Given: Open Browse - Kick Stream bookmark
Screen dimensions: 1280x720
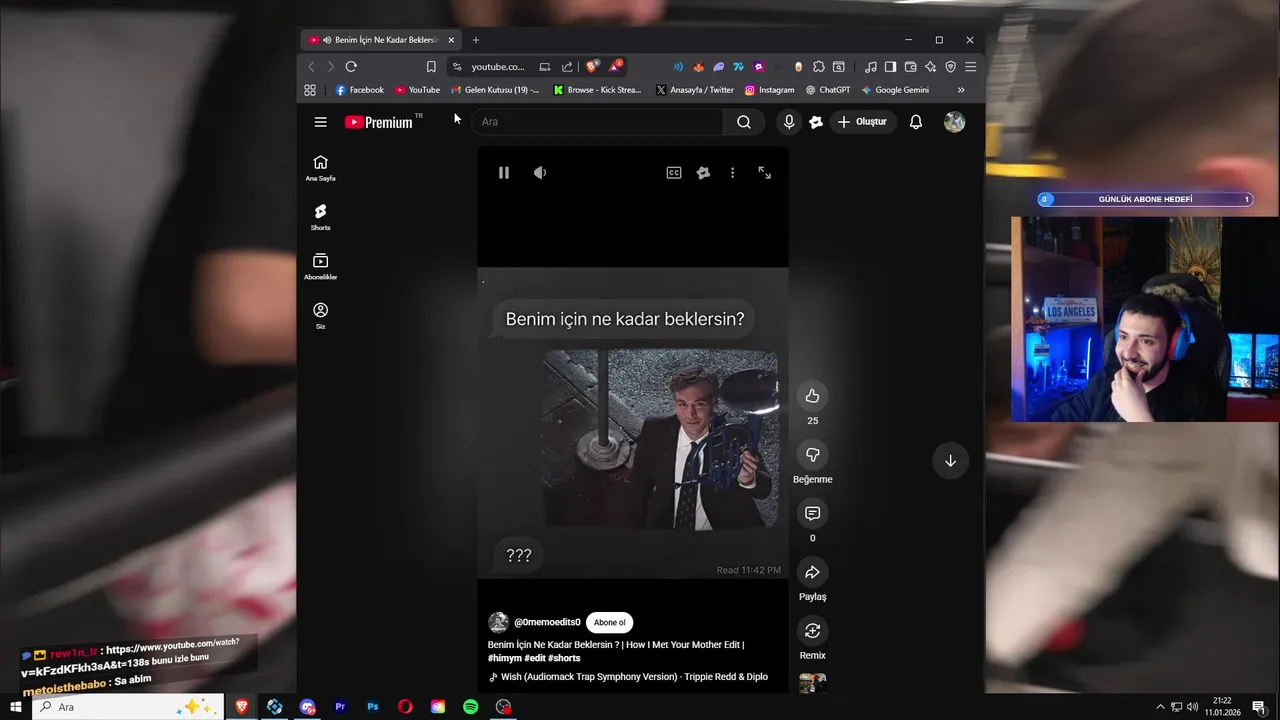Looking at the screenshot, I should click(x=598, y=90).
